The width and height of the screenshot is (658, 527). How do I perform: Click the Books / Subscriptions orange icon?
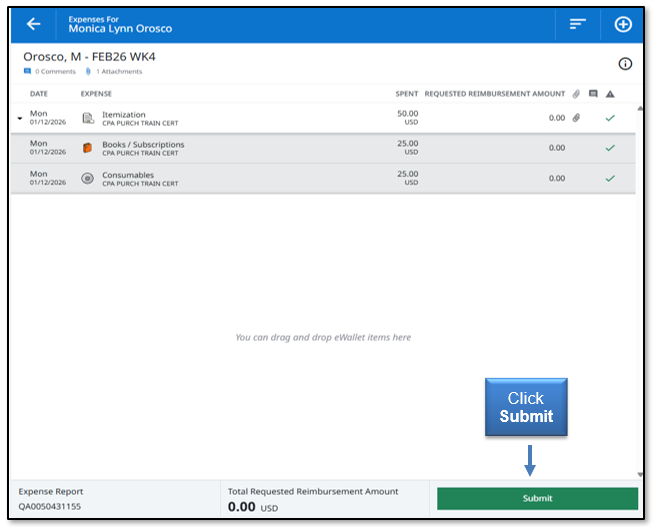(88, 148)
